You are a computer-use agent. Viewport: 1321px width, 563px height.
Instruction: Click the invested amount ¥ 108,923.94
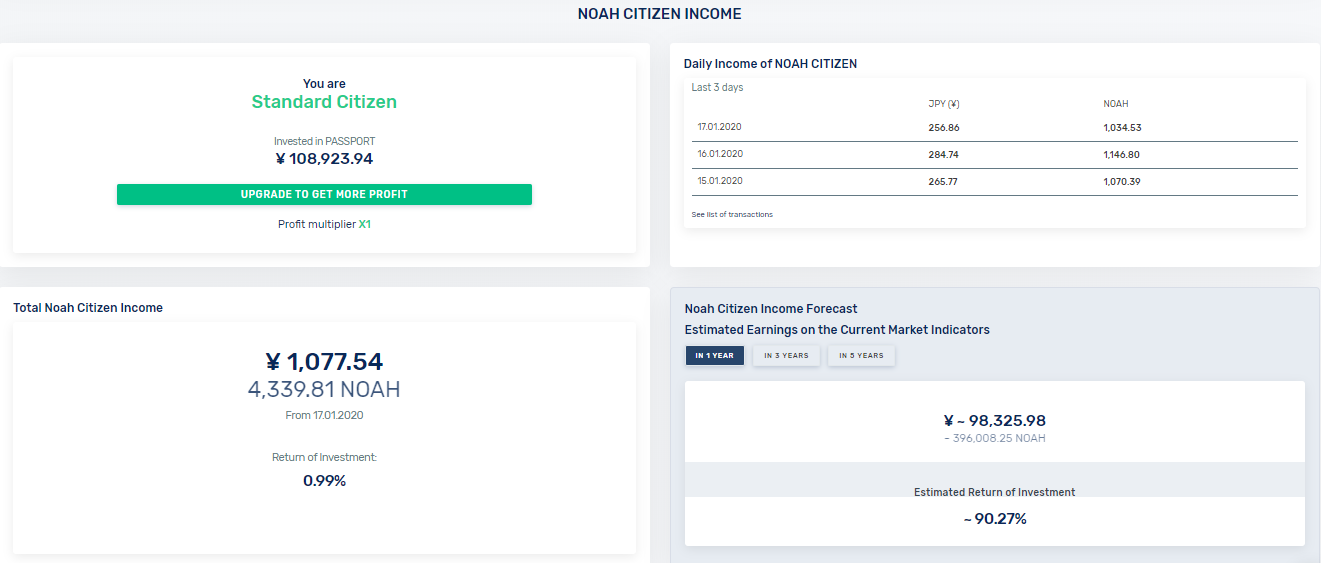click(324, 158)
